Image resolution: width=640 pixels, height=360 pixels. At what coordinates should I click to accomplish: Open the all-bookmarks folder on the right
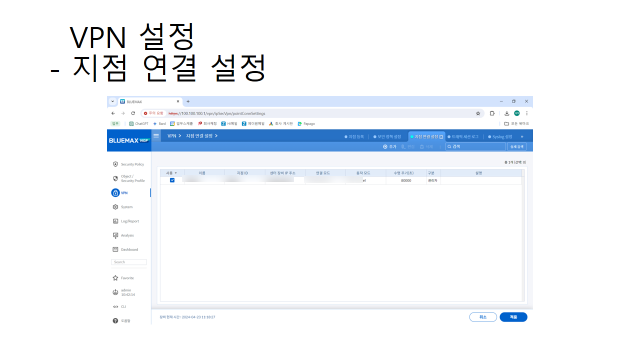(x=516, y=124)
